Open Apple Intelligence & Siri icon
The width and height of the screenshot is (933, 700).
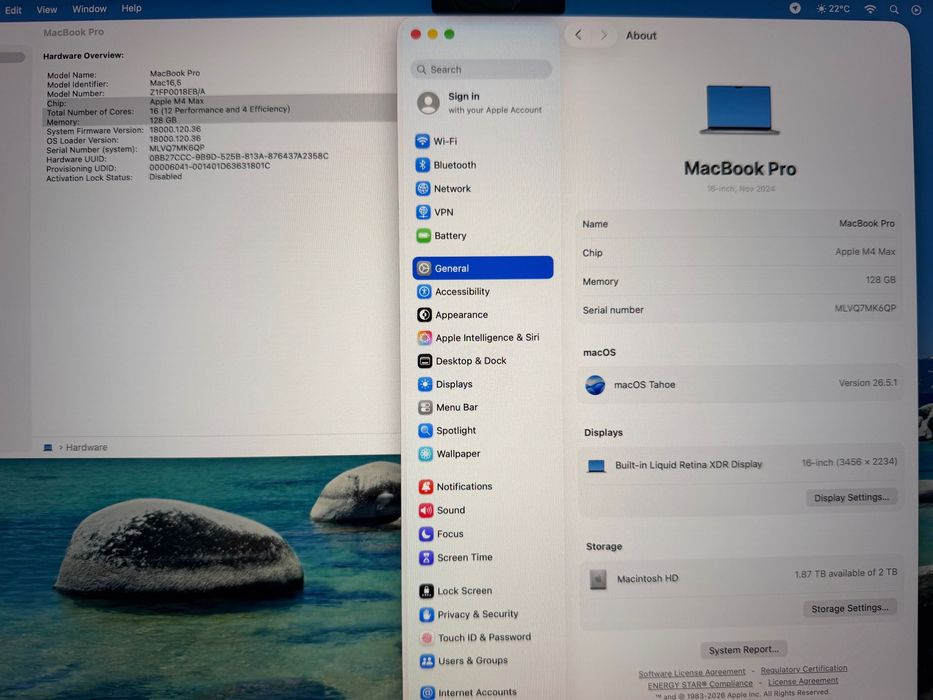(x=424, y=338)
